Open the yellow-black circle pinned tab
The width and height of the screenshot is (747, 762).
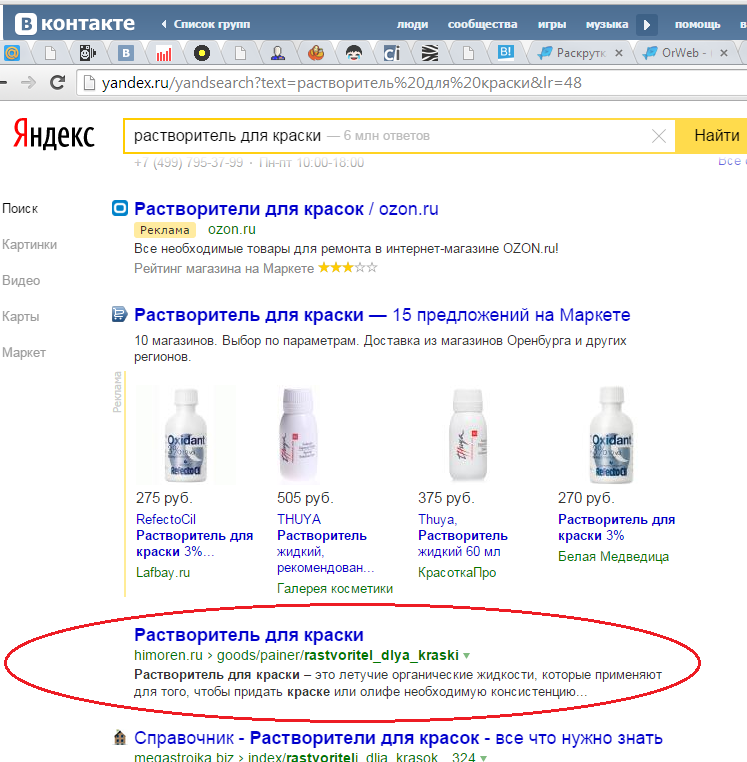point(202,52)
